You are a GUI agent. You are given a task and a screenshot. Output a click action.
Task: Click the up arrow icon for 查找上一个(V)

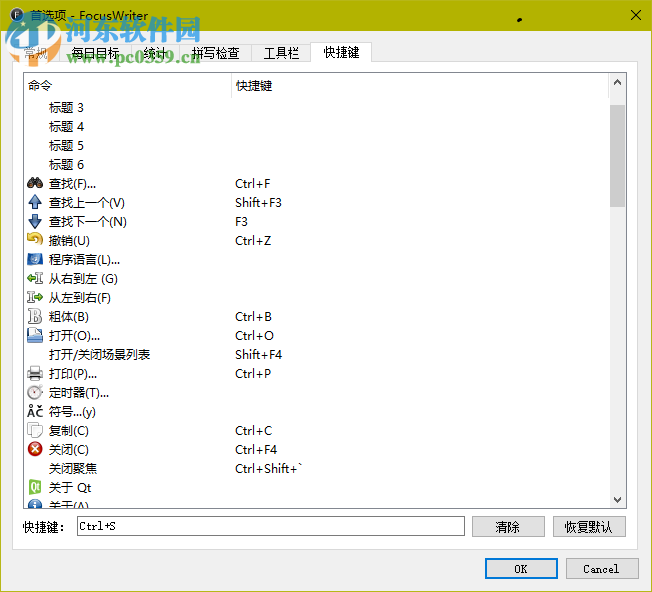coord(35,202)
